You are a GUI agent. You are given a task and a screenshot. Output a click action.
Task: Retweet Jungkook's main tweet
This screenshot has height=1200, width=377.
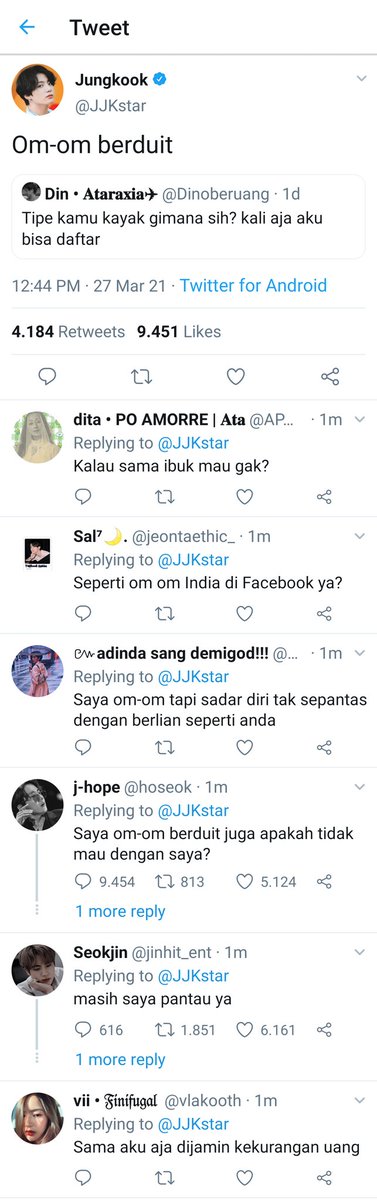coord(142,377)
